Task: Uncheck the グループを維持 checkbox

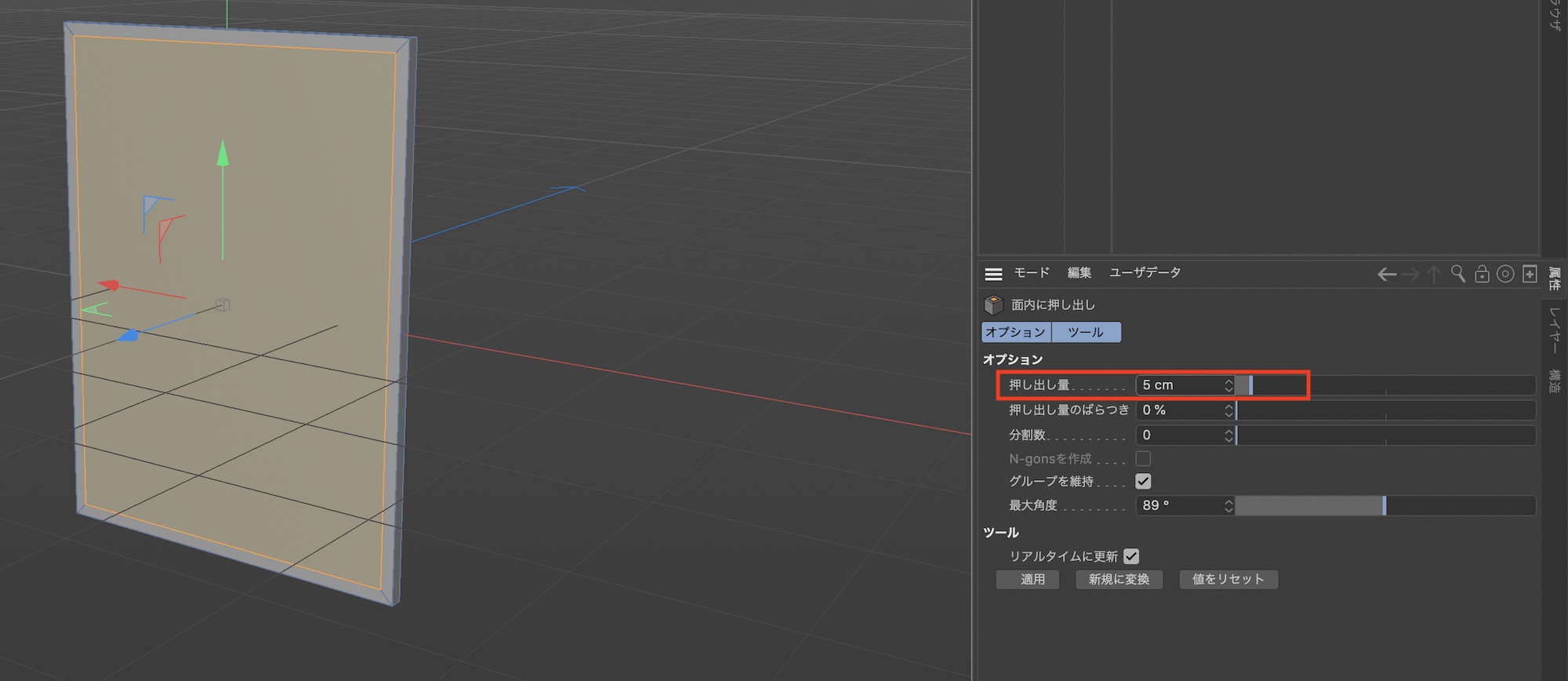Action: (x=1143, y=482)
